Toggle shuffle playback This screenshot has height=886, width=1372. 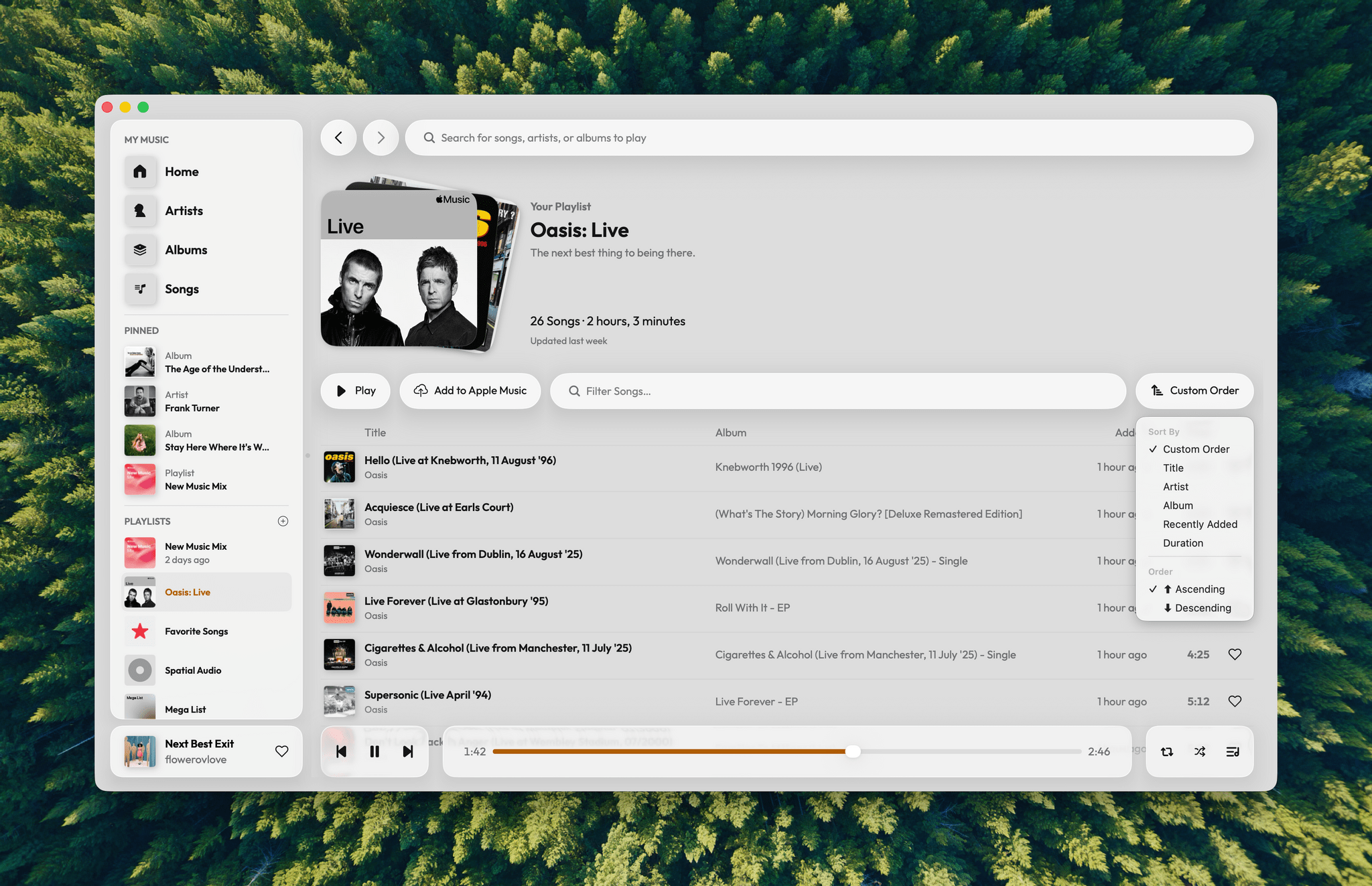(x=1200, y=751)
